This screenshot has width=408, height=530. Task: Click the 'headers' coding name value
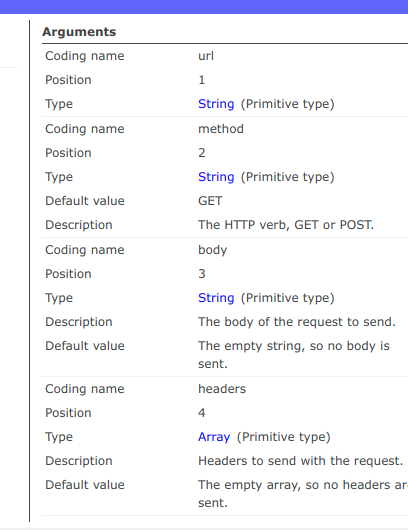pyautogui.click(x=222, y=389)
